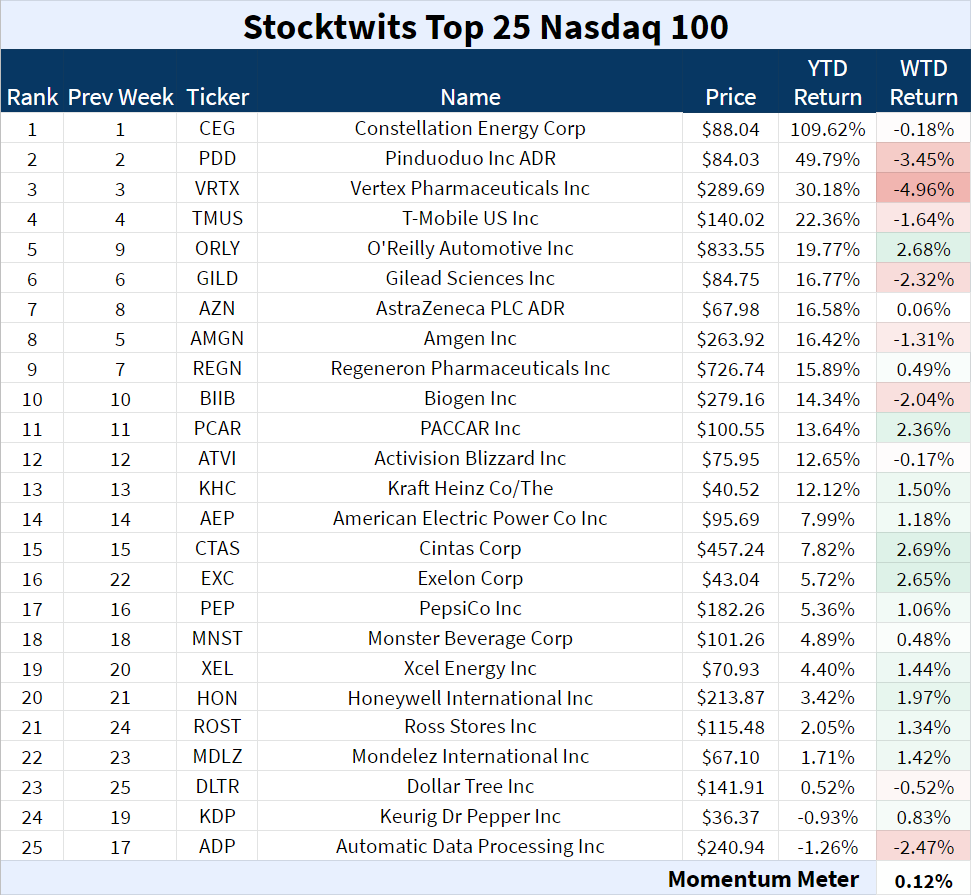Select the Automatic Data Processing Inc row

click(x=470, y=846)
